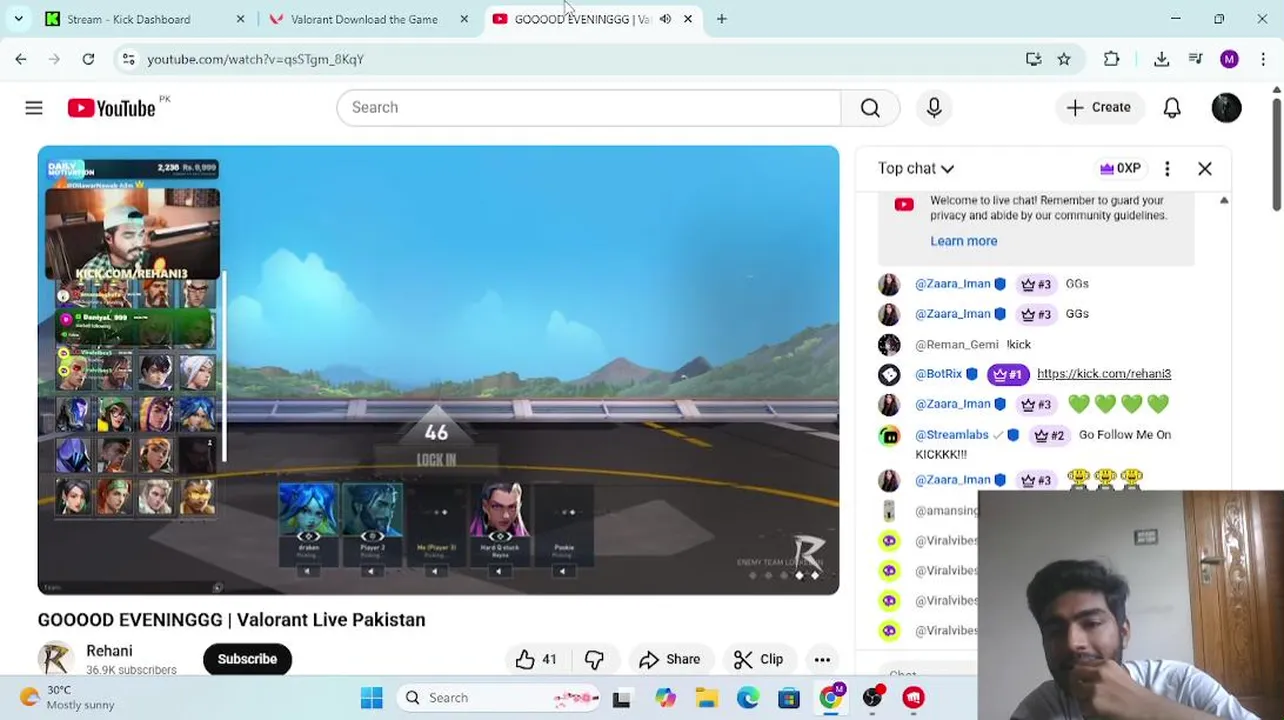Dislike the video with thumbs down

(594, 659)
